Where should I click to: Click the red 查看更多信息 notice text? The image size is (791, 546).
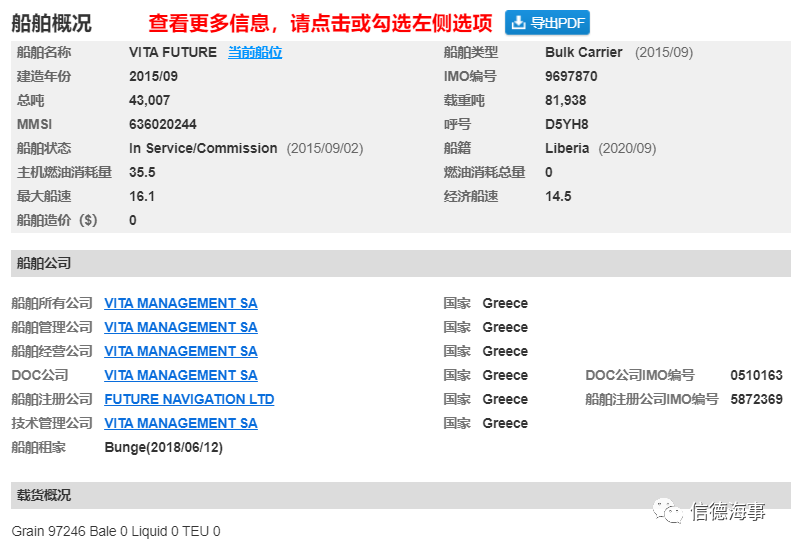point(320,23)
